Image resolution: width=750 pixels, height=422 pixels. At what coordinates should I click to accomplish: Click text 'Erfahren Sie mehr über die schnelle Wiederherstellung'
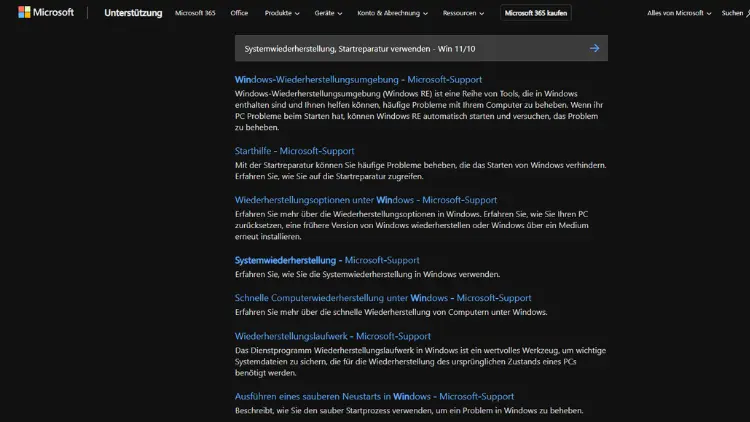[391, 312]
